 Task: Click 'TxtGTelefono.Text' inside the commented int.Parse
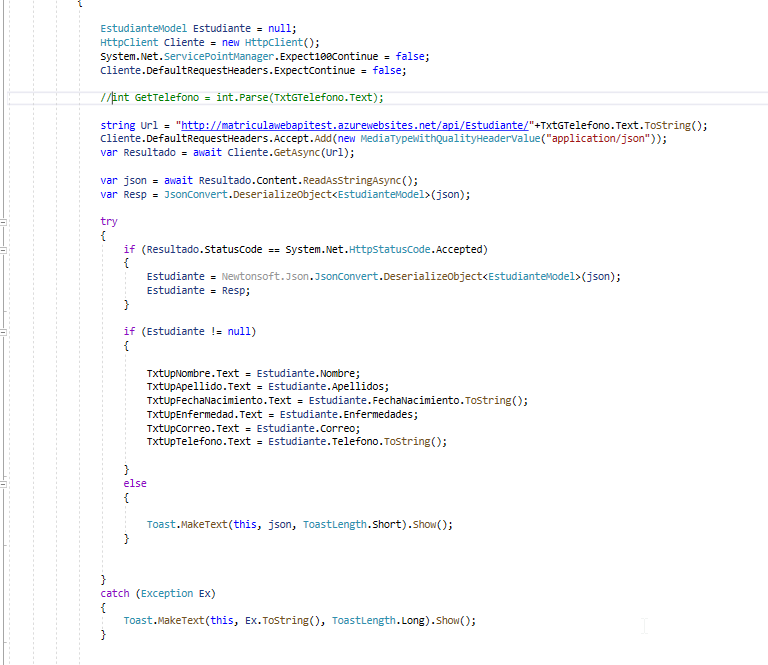pos(323,97)
